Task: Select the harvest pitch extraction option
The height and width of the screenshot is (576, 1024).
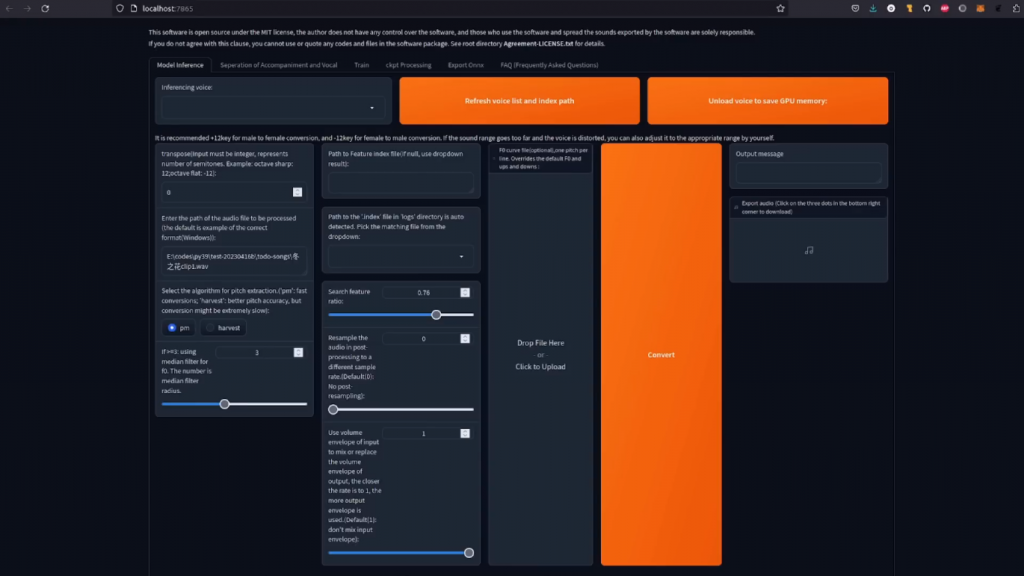Action: (x=223, y=328)
